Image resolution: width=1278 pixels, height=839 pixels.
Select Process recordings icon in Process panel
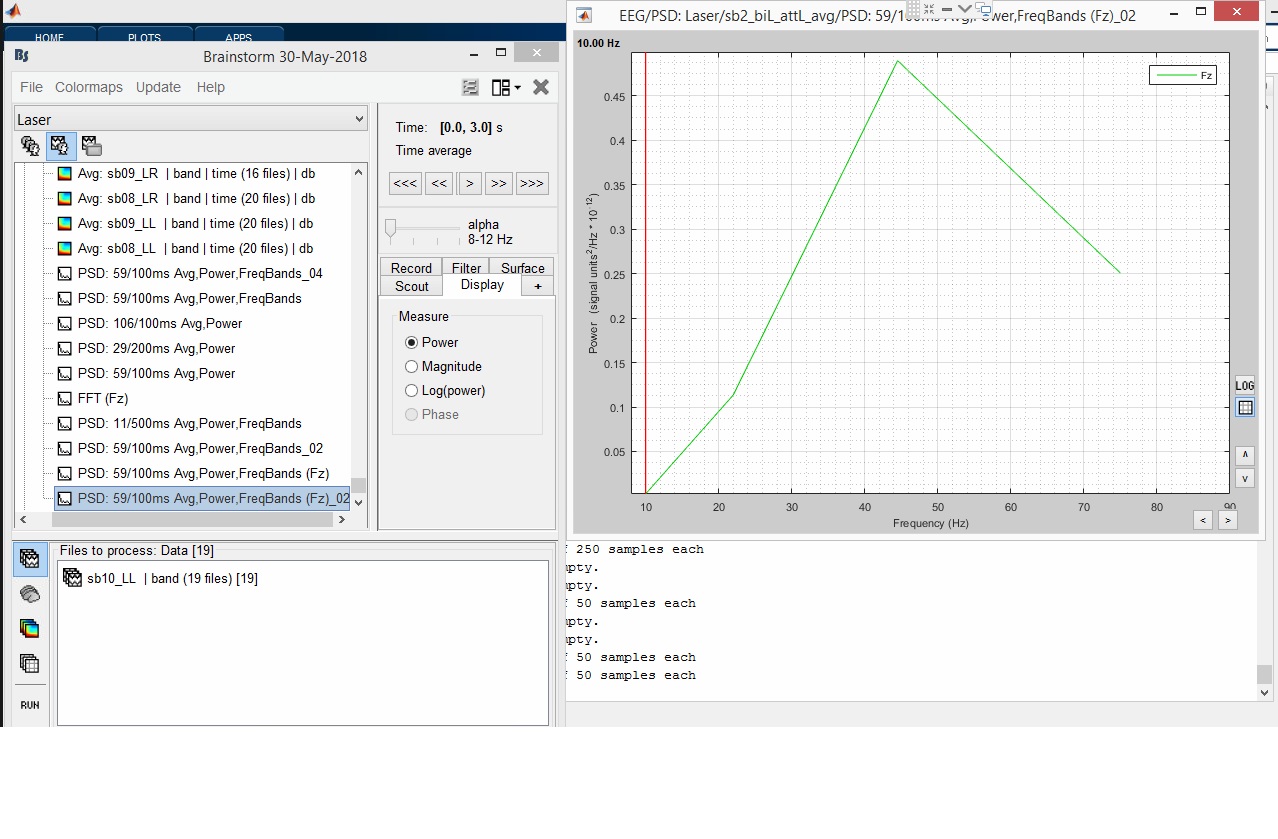pyautogui.click(x=30, y=559)
